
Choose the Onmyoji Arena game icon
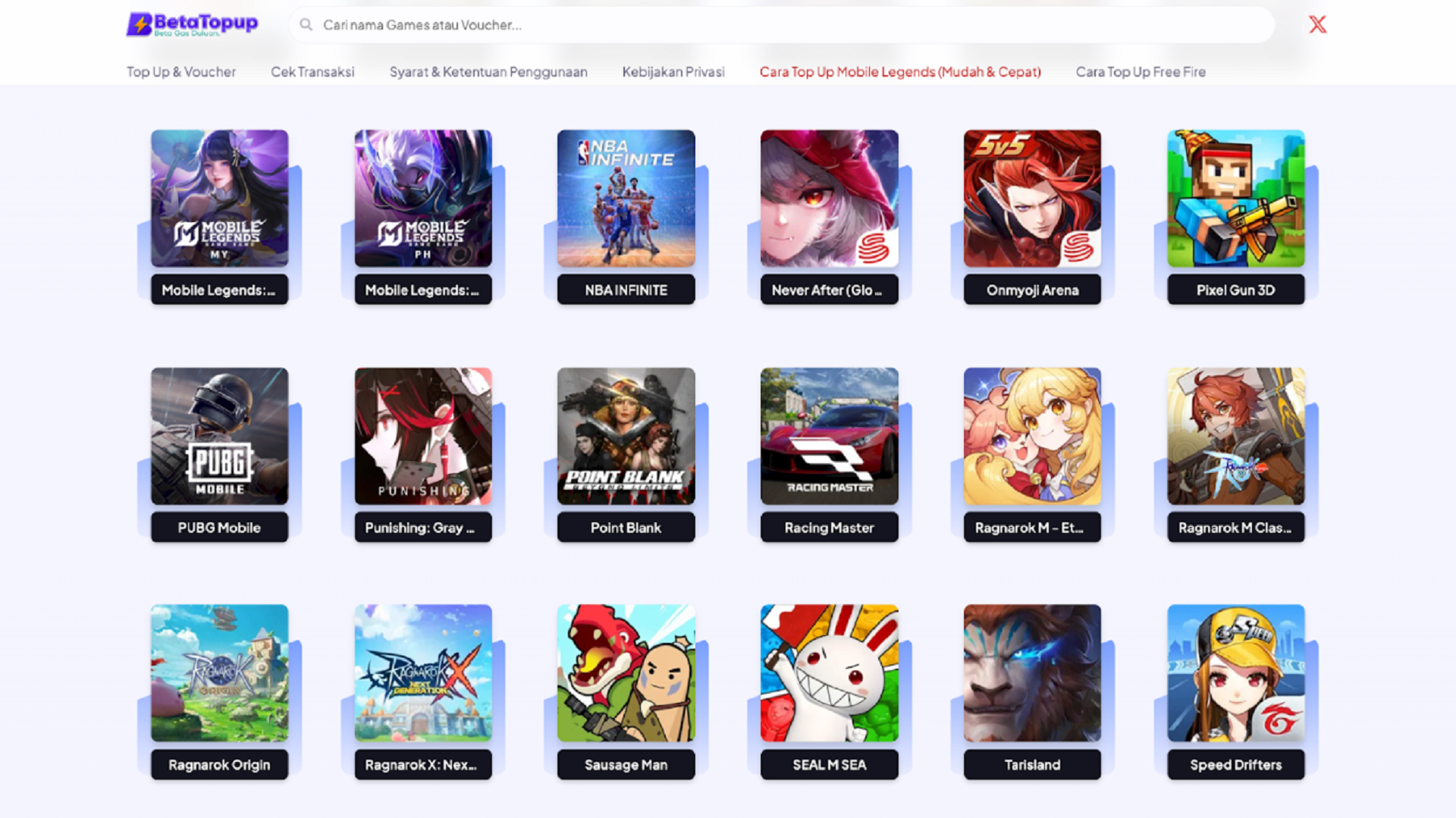click(1032, 198)
